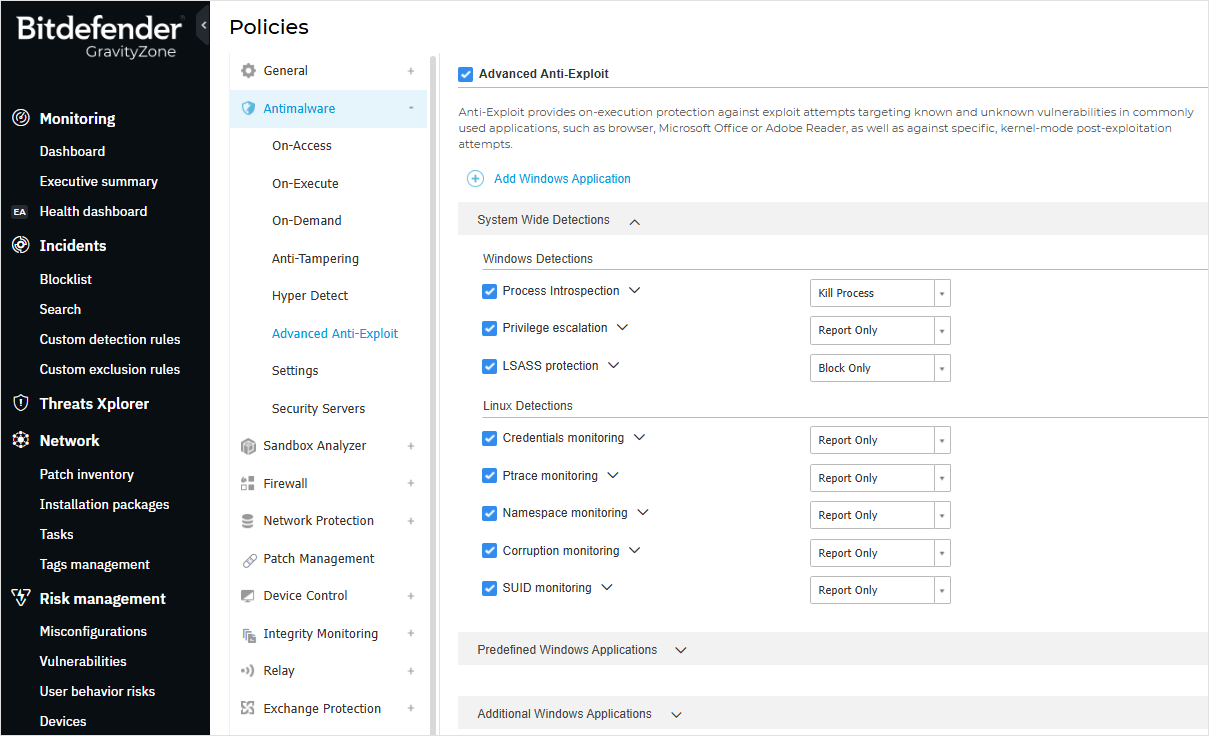
Task: Open the On-Execute settings page
Action: click(x=305, y=184)
